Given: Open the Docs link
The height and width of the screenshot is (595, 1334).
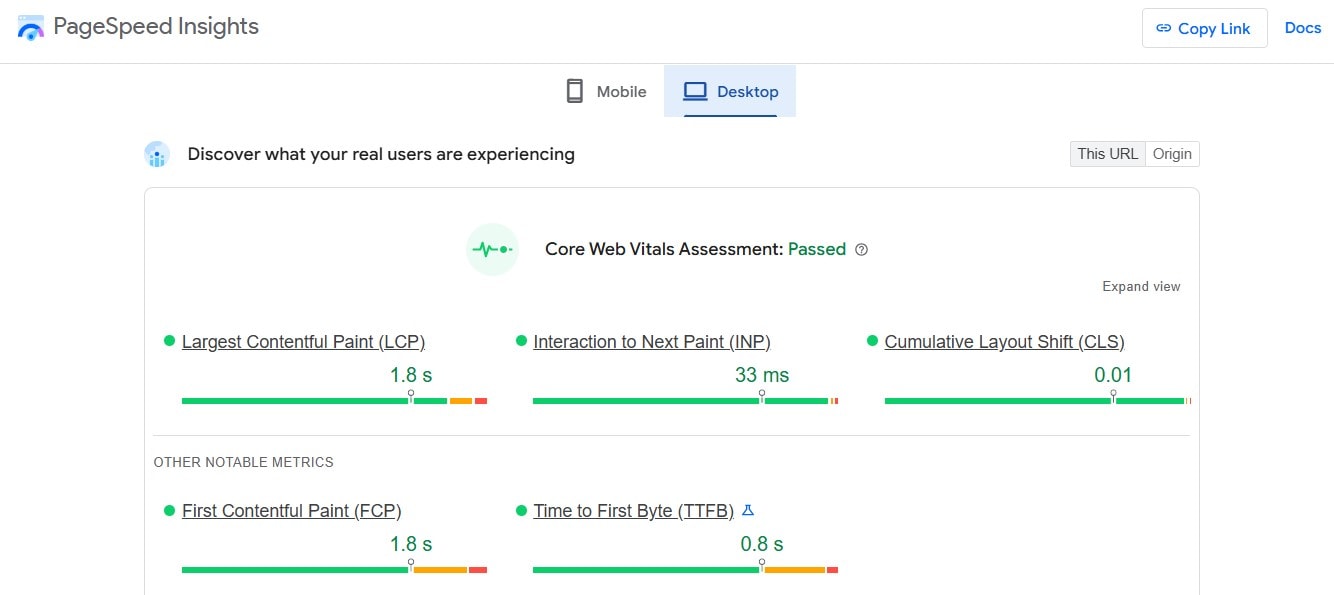Looking at the screenshot, I should click(1303, 28).
